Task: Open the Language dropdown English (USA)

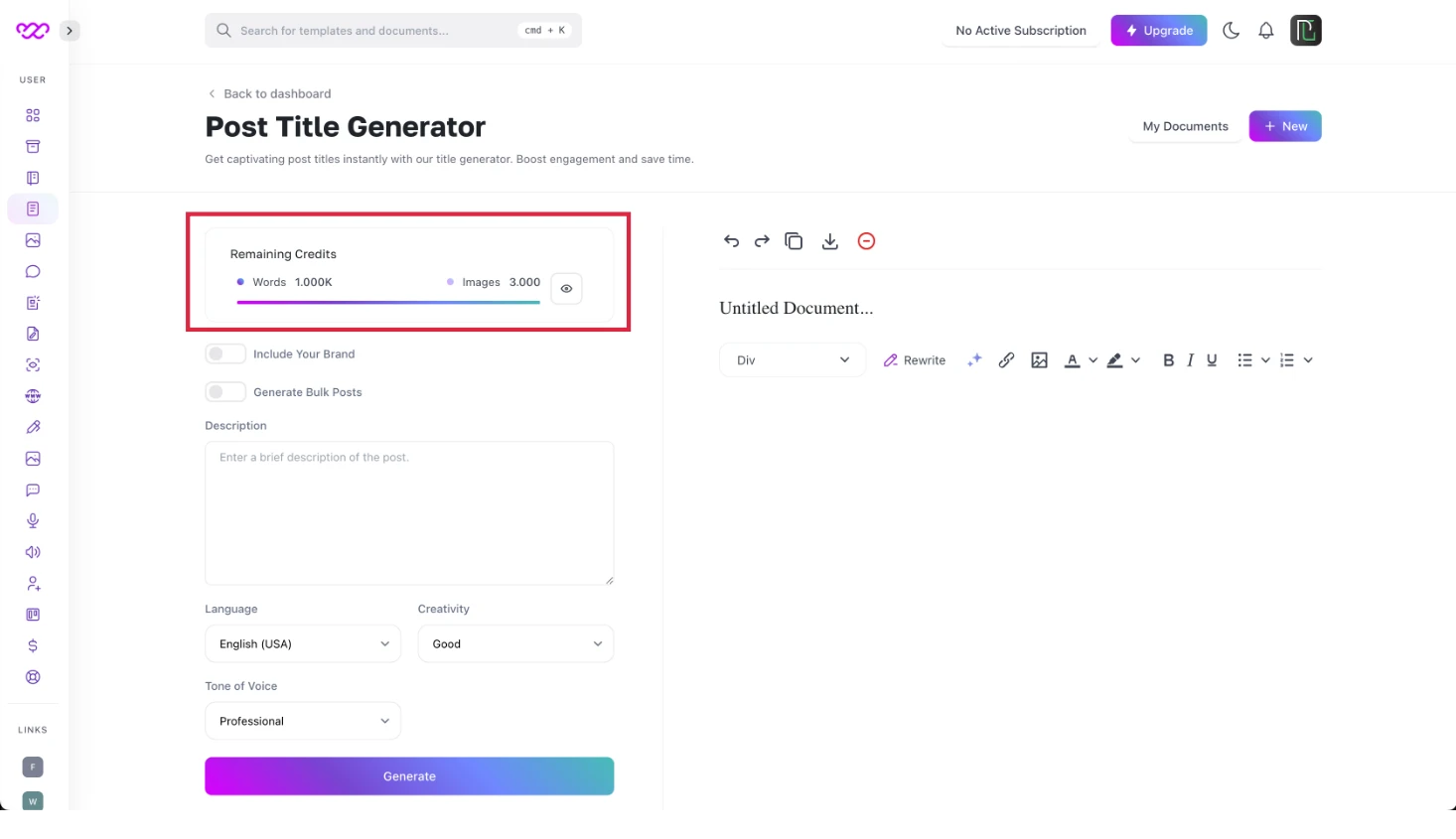Action: [303, 644]
